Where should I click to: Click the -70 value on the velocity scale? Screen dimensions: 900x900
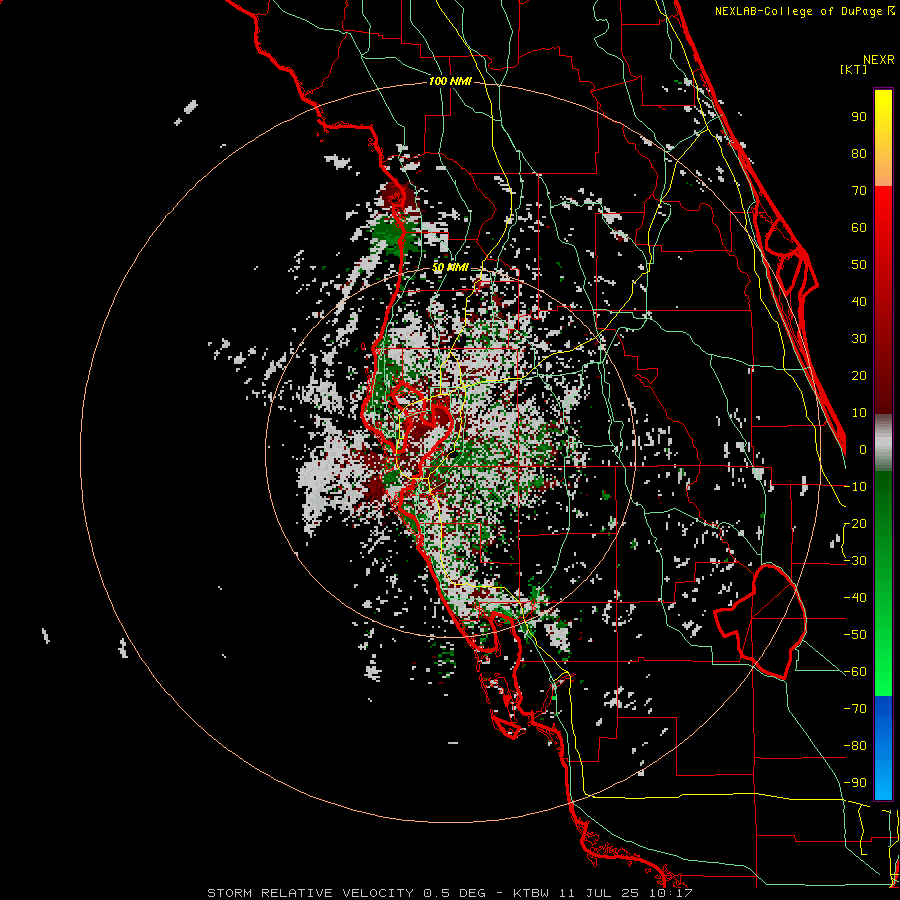855,709
